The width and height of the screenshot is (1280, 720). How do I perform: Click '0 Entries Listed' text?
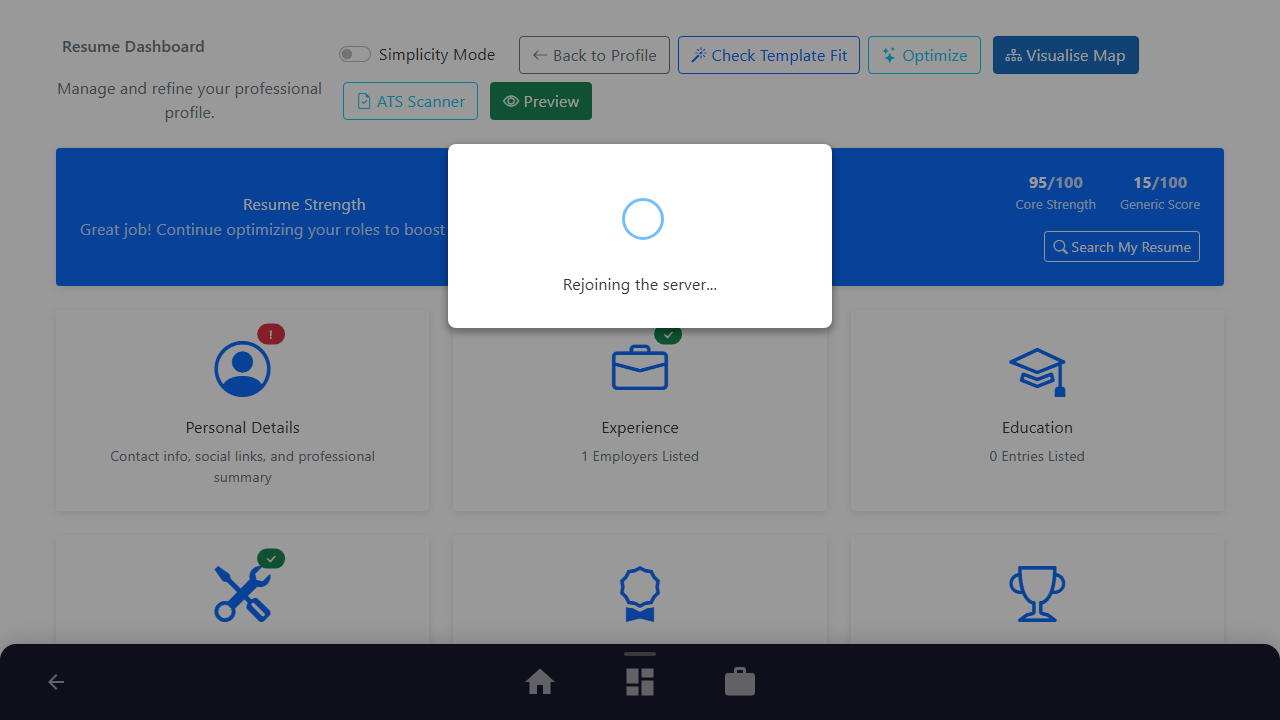tap(1037, 456)
